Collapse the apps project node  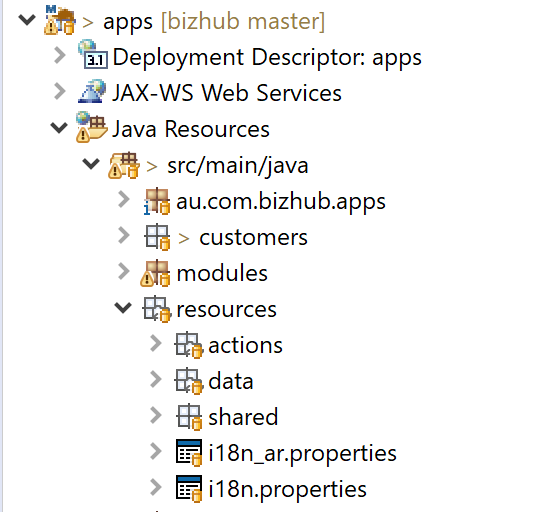click(x=27, y=20)
